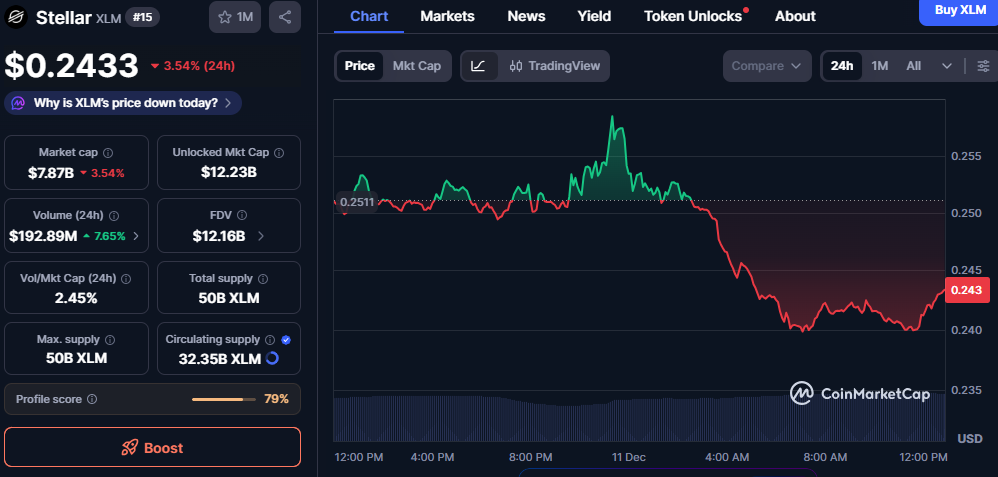The image size is (998, 477).
Task: Click the Boost button
Action: click(152, 448)
